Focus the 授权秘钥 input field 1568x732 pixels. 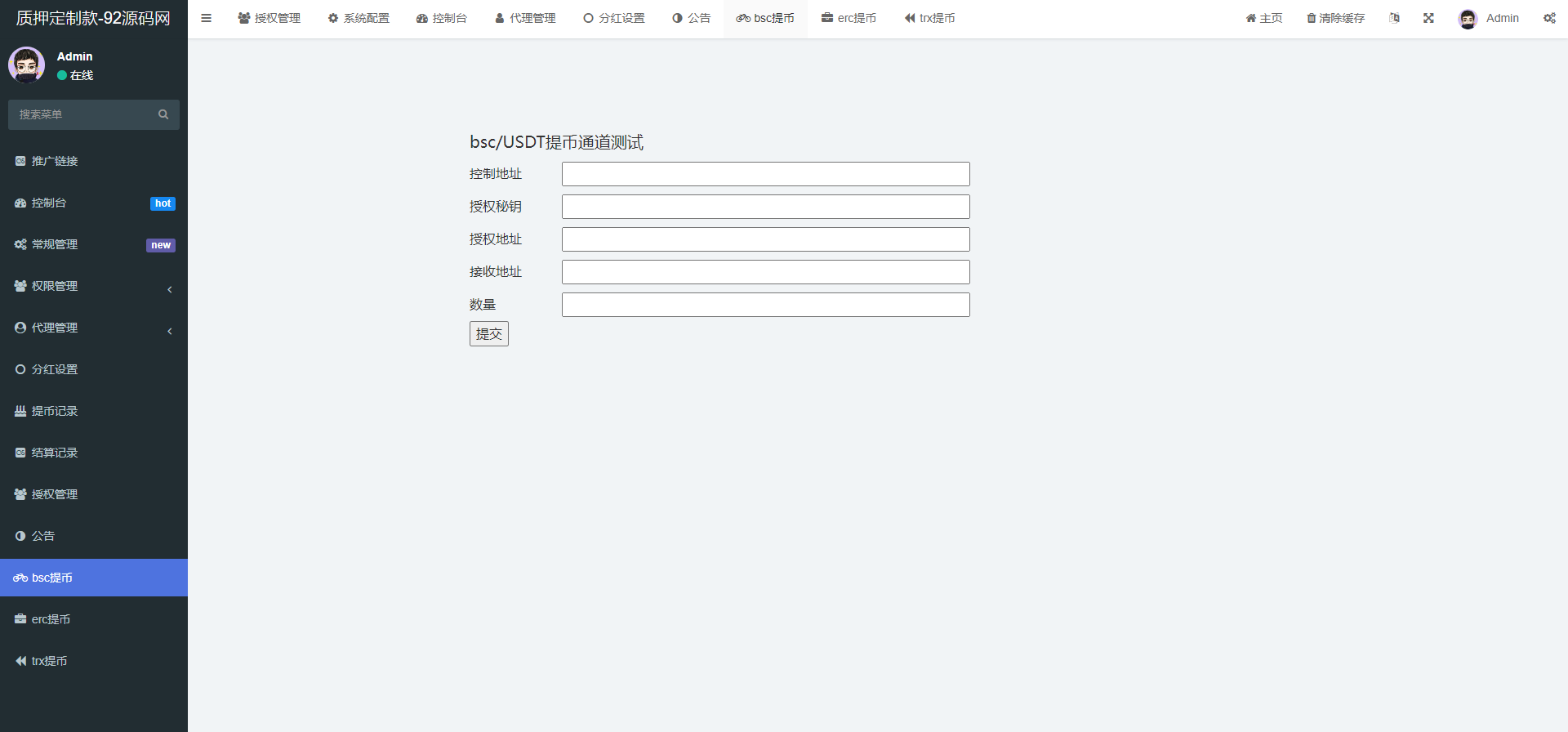pyautogui.click(x=765, y=207)
